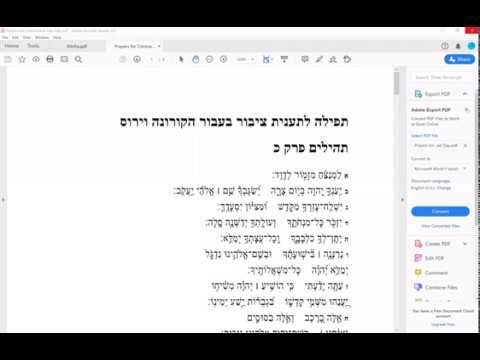The height and width of the screenshot is (360, 480).
Task: Expand the Create PDF section chevron
Action: point(465,244)
